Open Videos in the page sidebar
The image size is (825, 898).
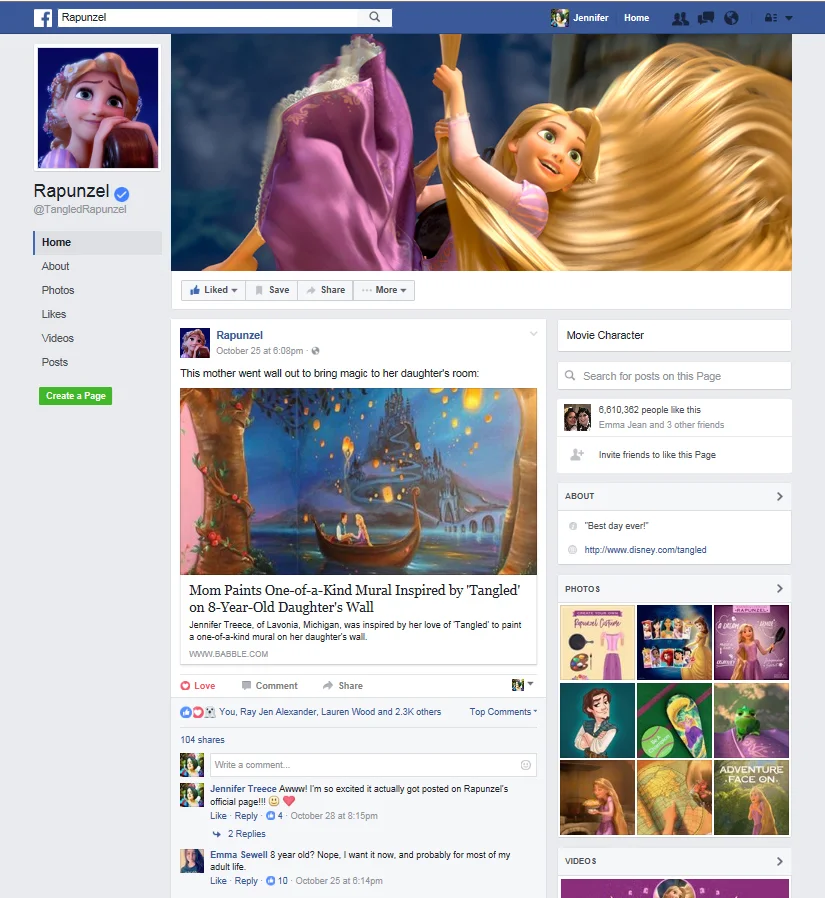coord(57,338)
